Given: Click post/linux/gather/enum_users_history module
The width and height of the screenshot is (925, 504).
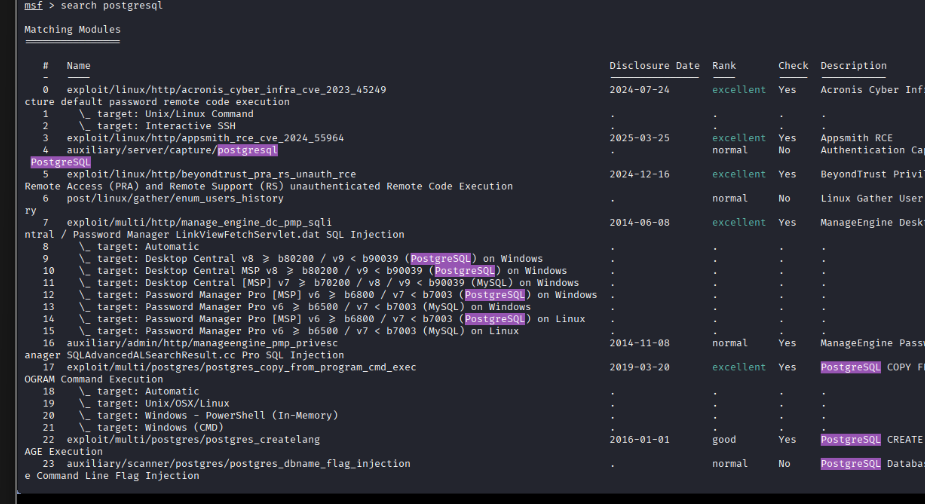Looking at the screenshot, I should point(175,198).
